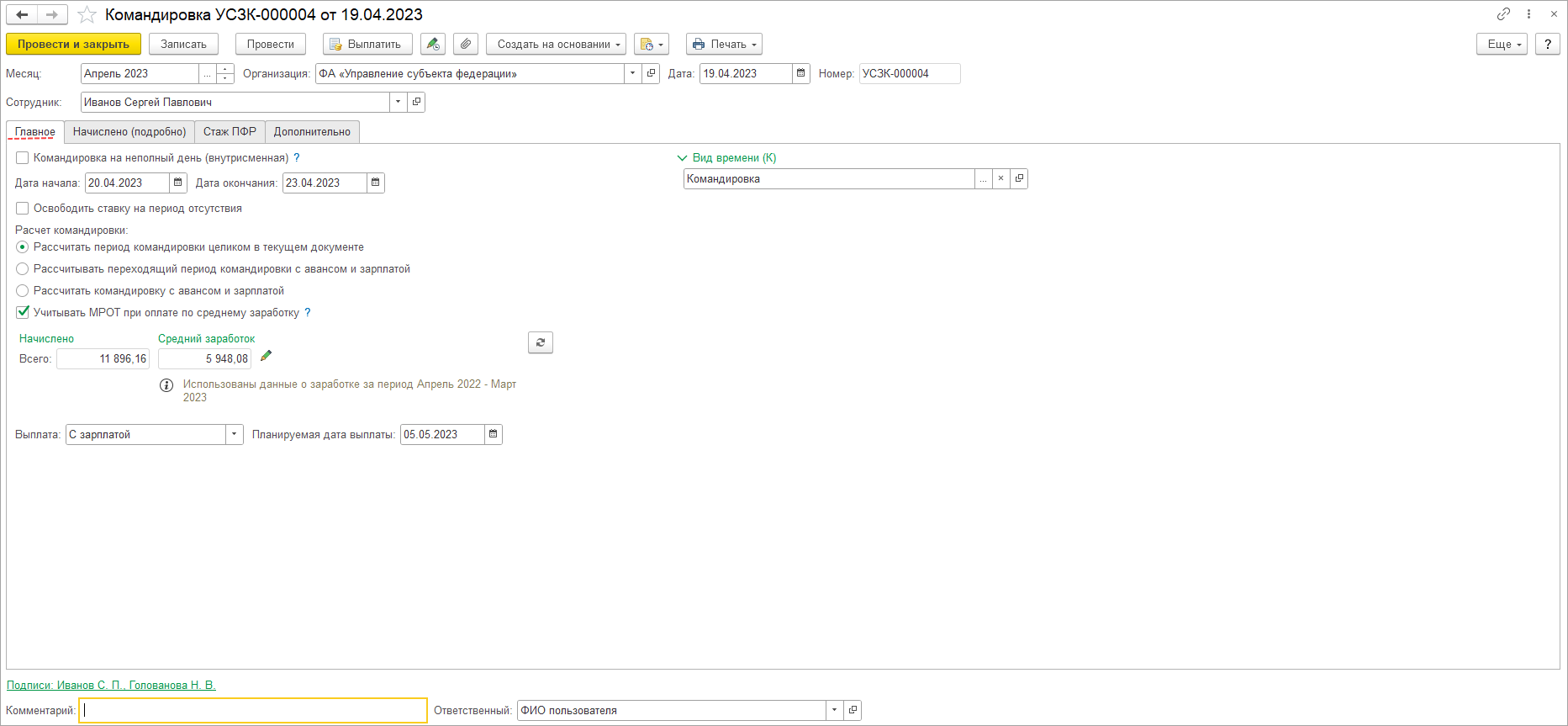This screenshot has width=1568, height=726.
Task: Open the reports dropdown icon beside Создать на основании
Action: (x=652, y=44)
